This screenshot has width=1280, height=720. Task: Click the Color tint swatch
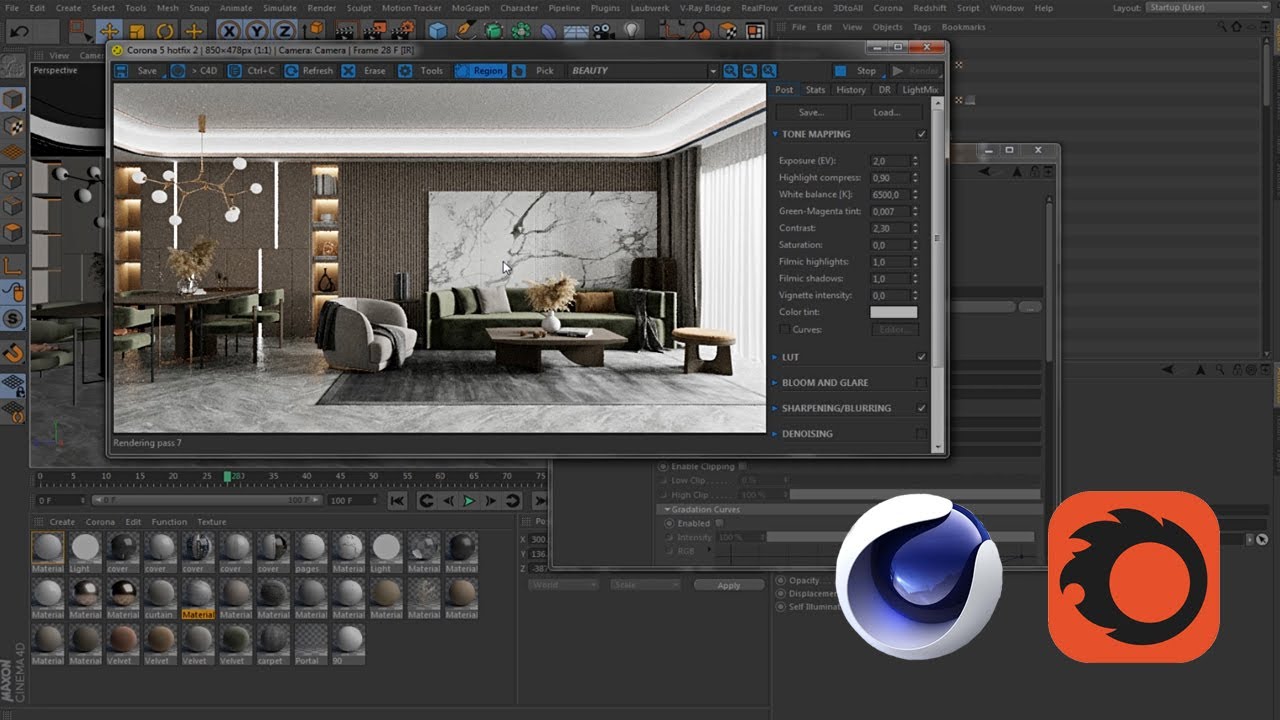(893, 312)
